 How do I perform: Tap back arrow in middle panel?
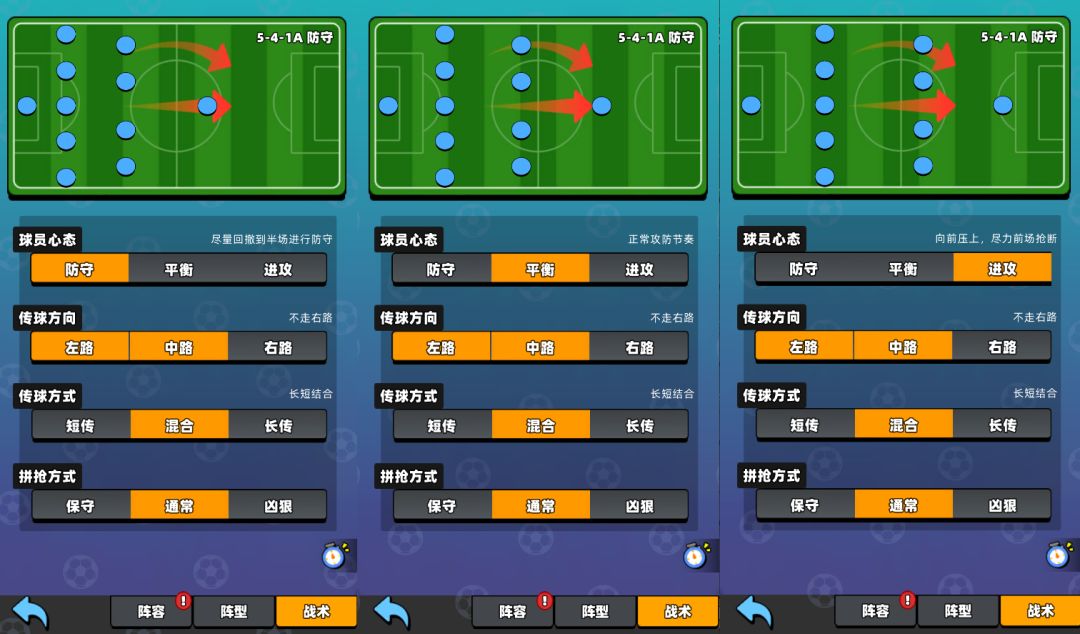point(391,611)
